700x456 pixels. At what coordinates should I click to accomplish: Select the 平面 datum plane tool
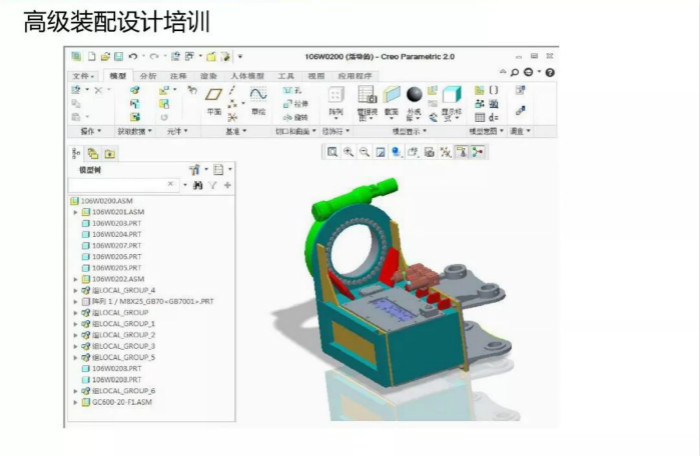[x=214, y=101]
